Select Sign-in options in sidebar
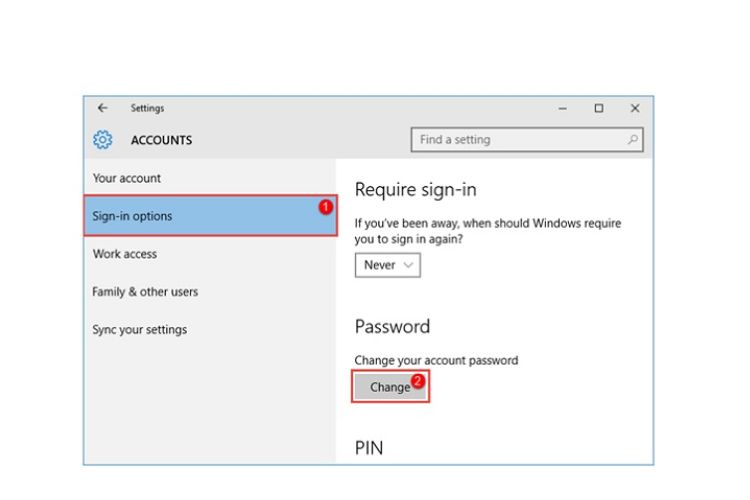 tap(132, 216)
